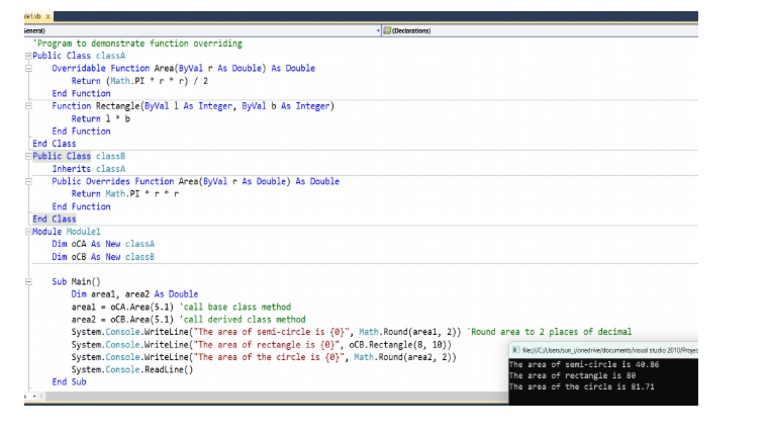Select the open .vb file tab
Image resolution: width=768 pixels, height=433 pixels.
[x=32, y=17]
